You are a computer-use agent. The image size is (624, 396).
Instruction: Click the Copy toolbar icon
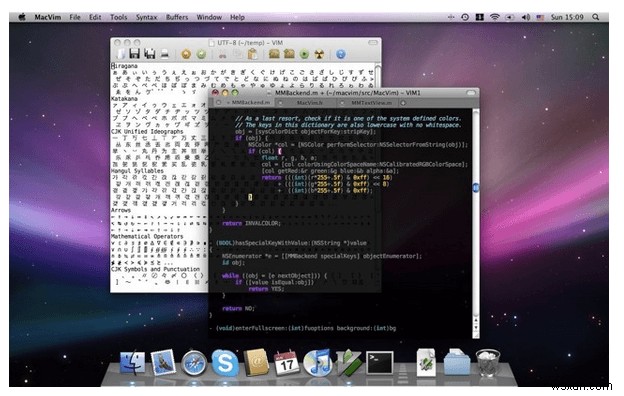[238, 54]
